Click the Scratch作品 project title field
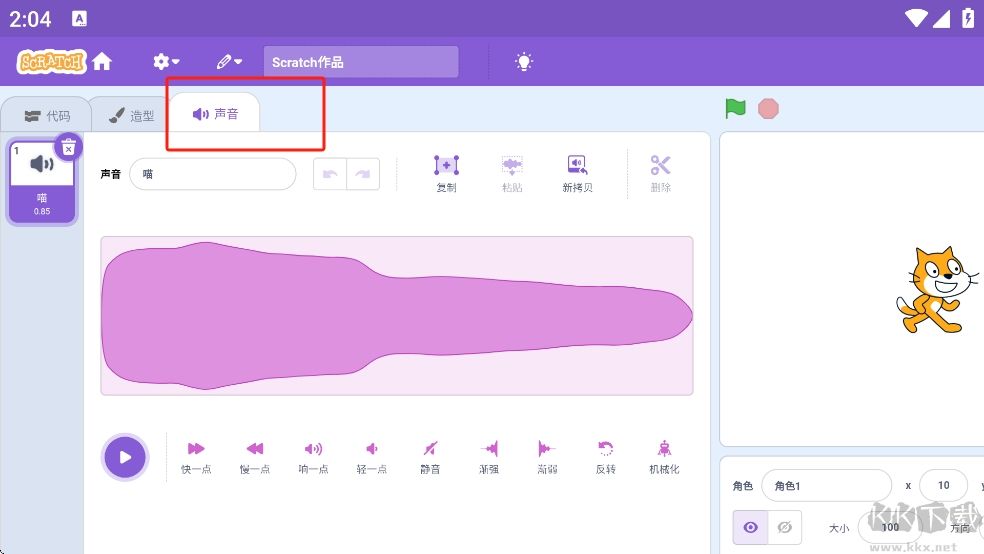984x554 pixels. coord(361,62)
